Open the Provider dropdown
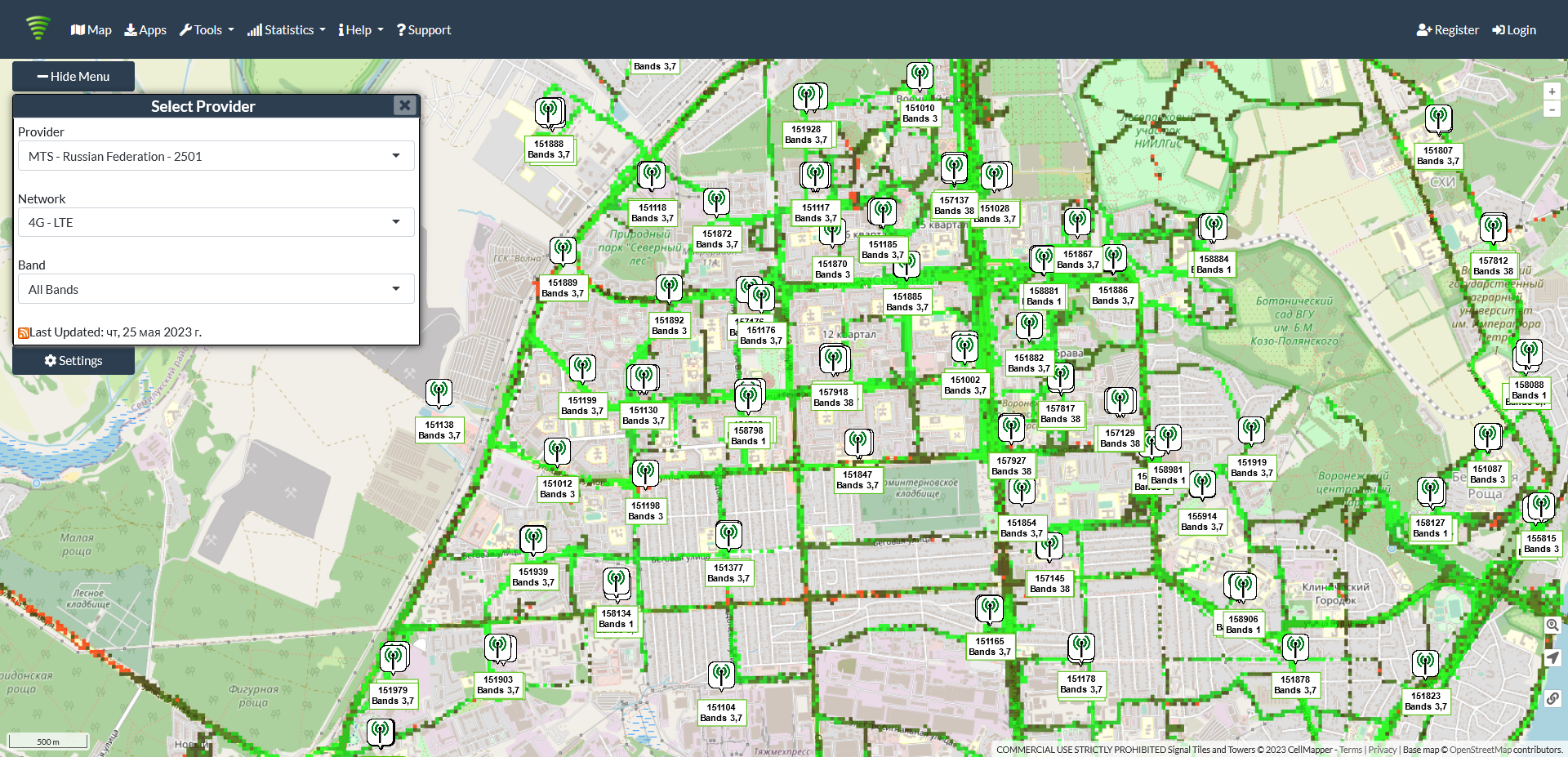This screenshot has height=757, width=1568. click(x=216, y=156)
